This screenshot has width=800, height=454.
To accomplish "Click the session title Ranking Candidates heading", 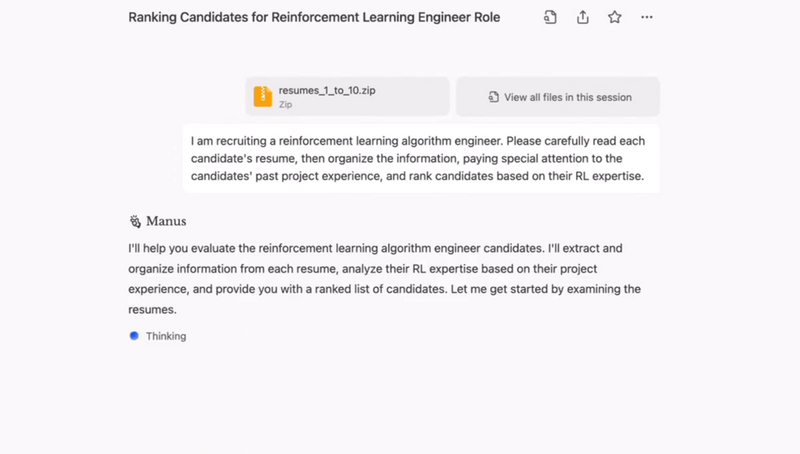I will [x=314, y=17].
